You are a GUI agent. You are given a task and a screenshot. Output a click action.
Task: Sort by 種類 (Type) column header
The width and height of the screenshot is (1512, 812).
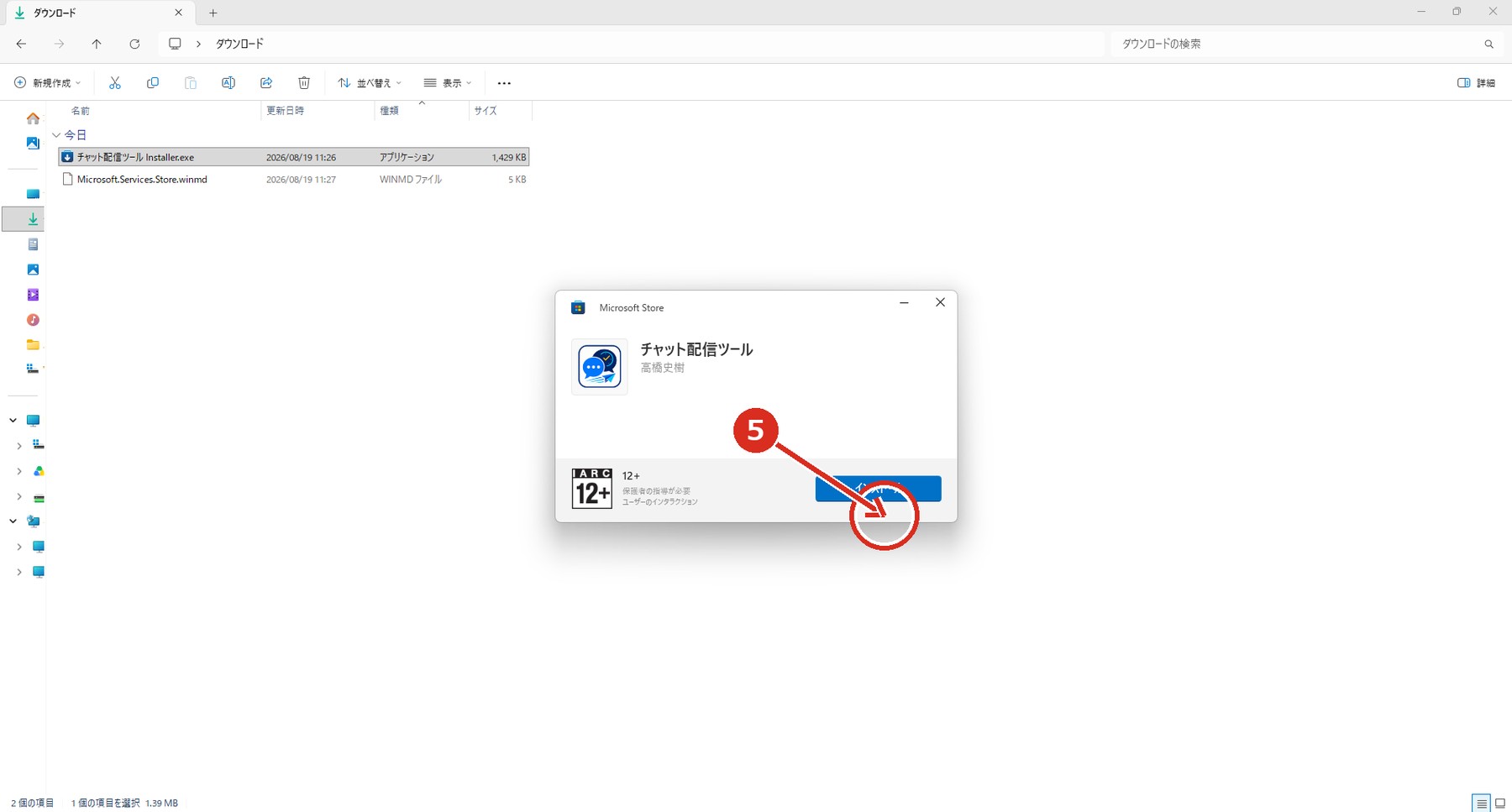click(x=389, y=111)
